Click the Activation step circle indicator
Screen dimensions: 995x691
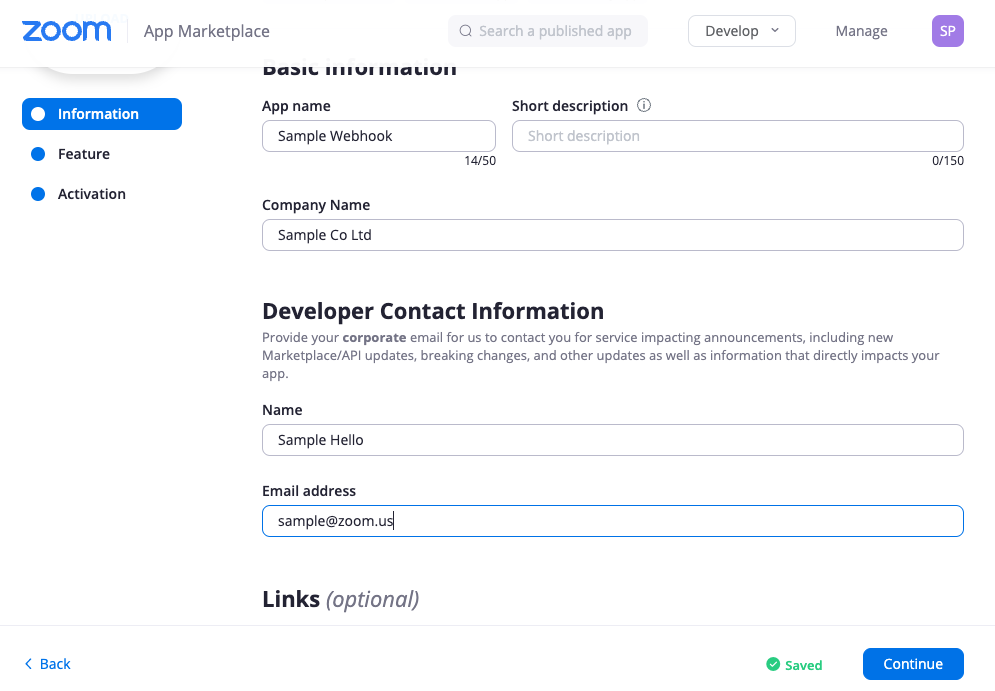pos(37,194)
